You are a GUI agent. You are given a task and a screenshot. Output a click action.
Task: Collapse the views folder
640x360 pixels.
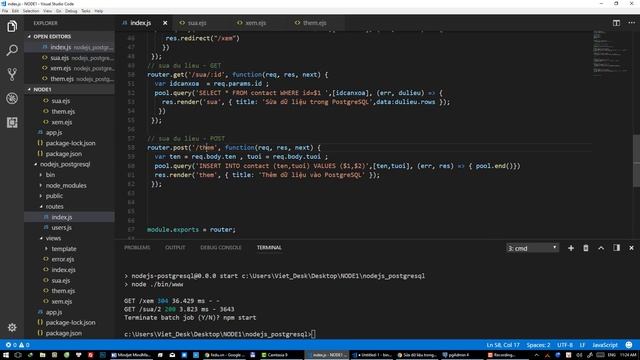(53, 238)
